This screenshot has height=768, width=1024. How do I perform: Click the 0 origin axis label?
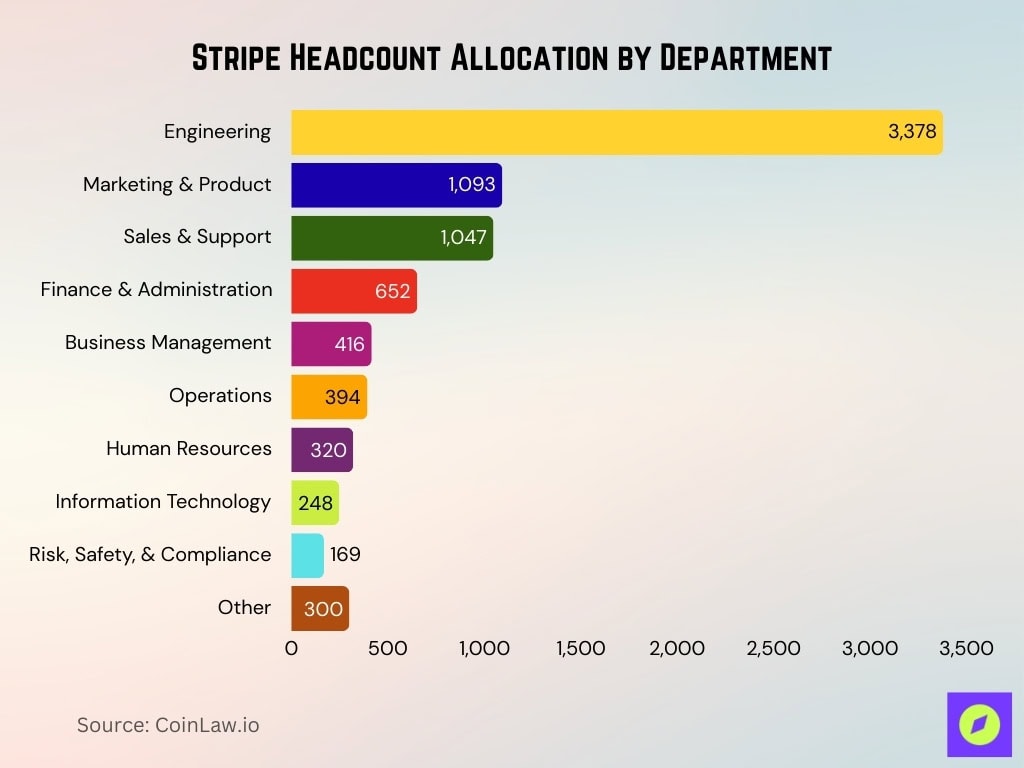click(x=291, y=648)
